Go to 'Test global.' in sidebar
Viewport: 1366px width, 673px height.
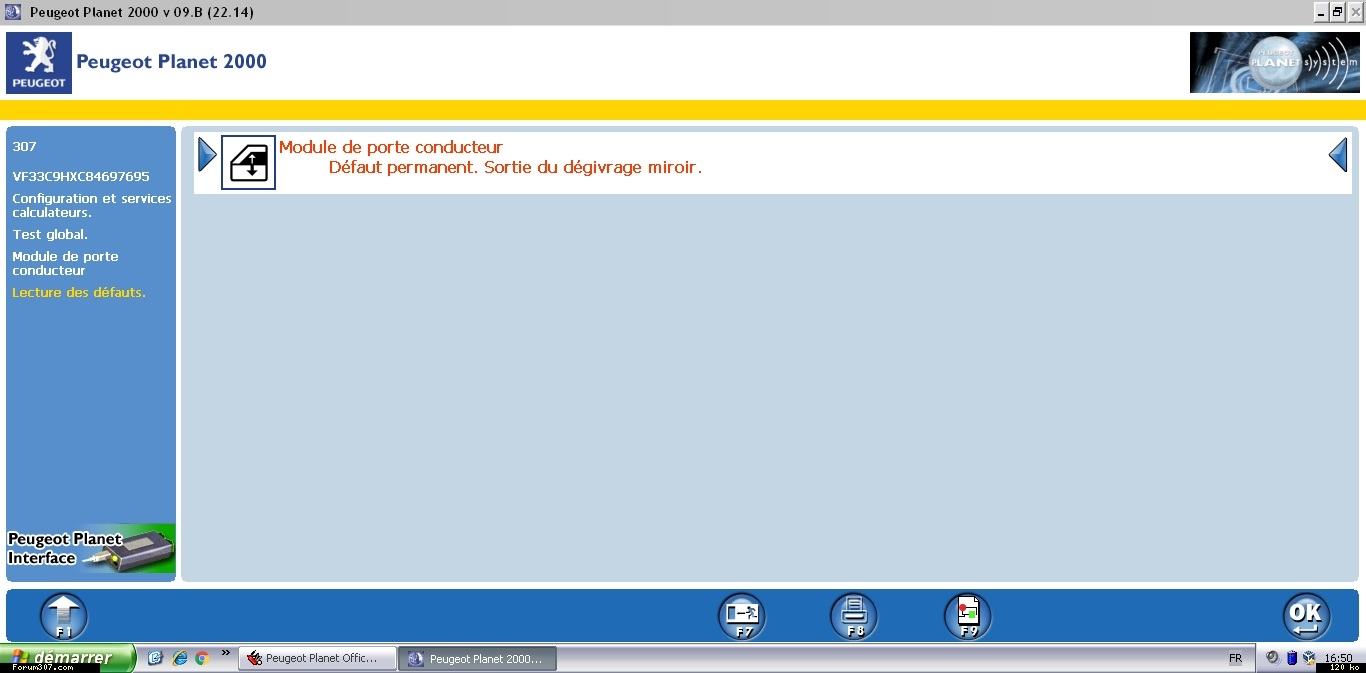coord(50,234)
